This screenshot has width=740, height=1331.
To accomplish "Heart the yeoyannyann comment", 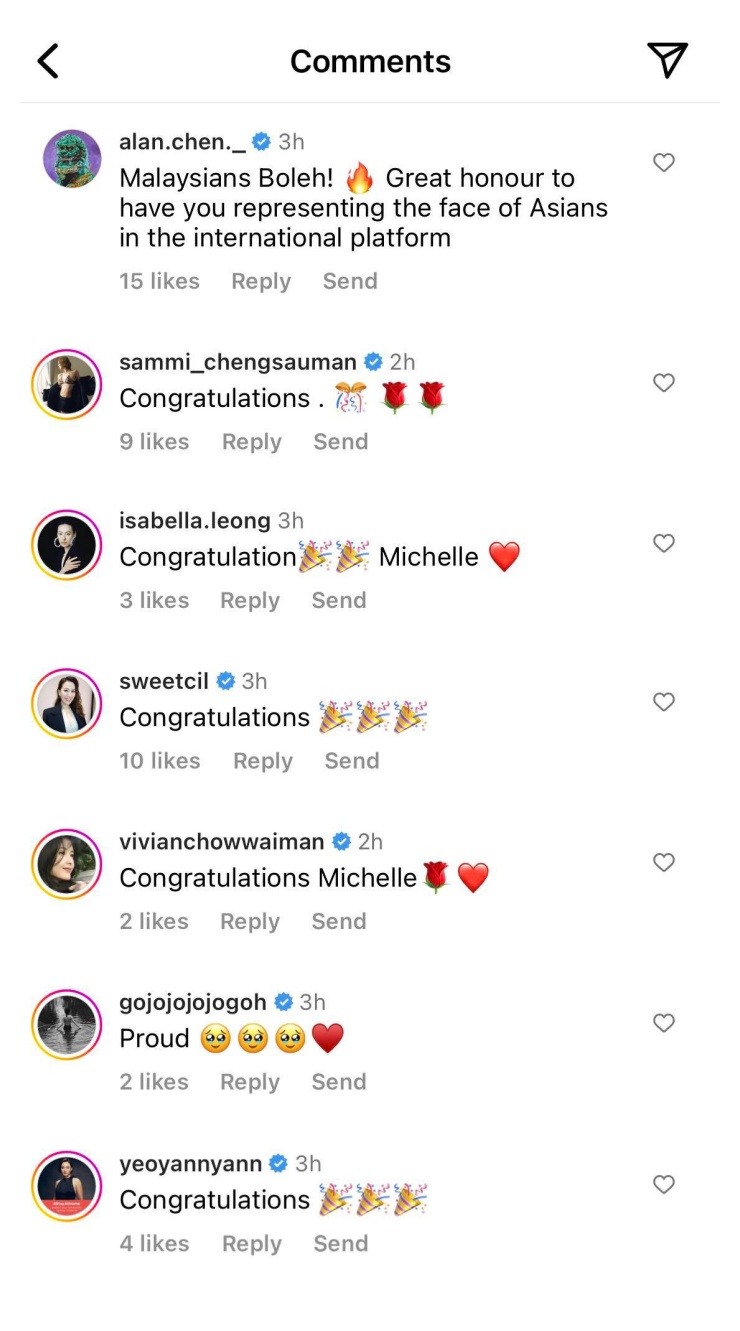I will [664, 1184].
